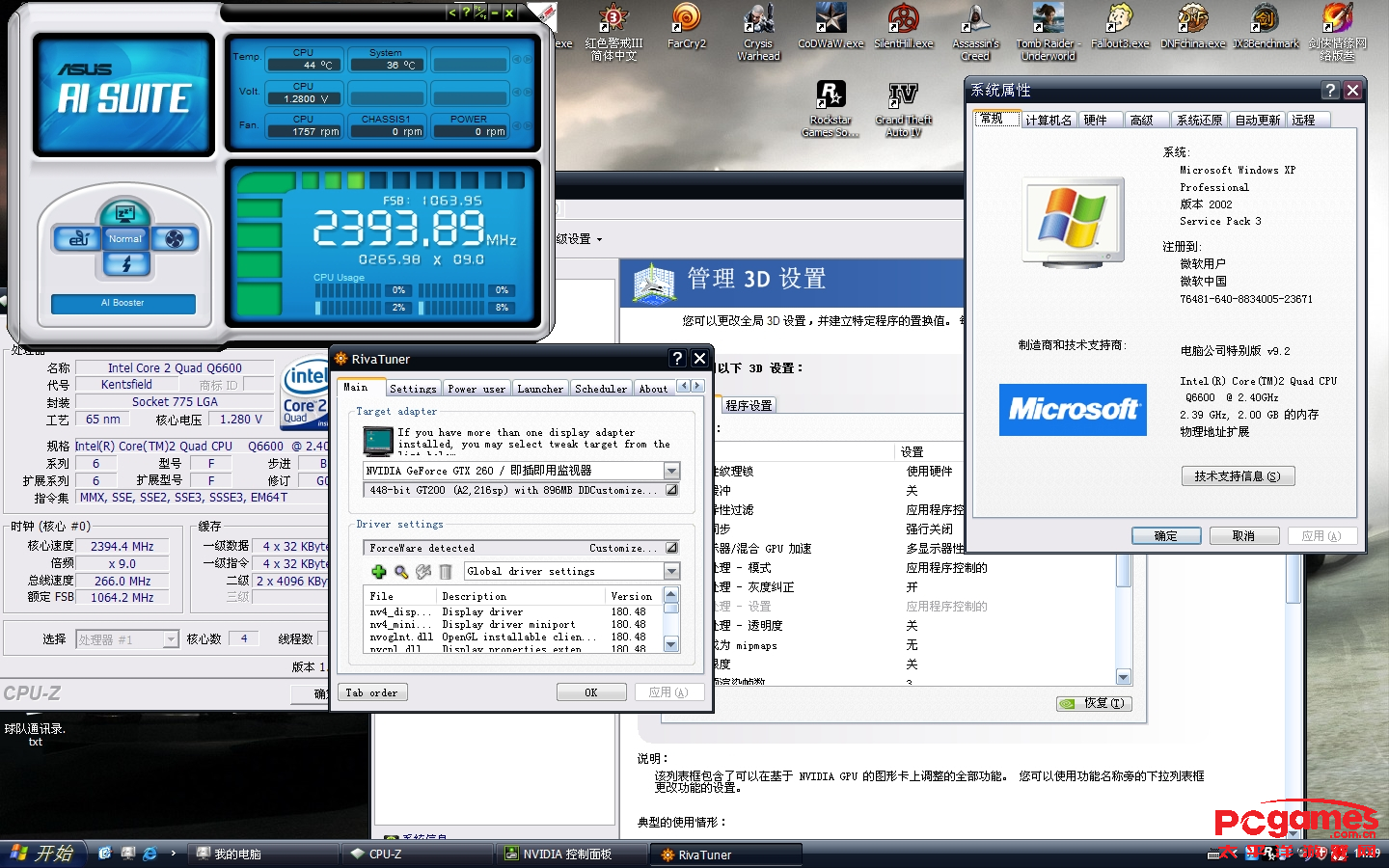Click the back arrow icon in AI Suite header
The image size is (1389, 868).
click(x=452, y=13)
